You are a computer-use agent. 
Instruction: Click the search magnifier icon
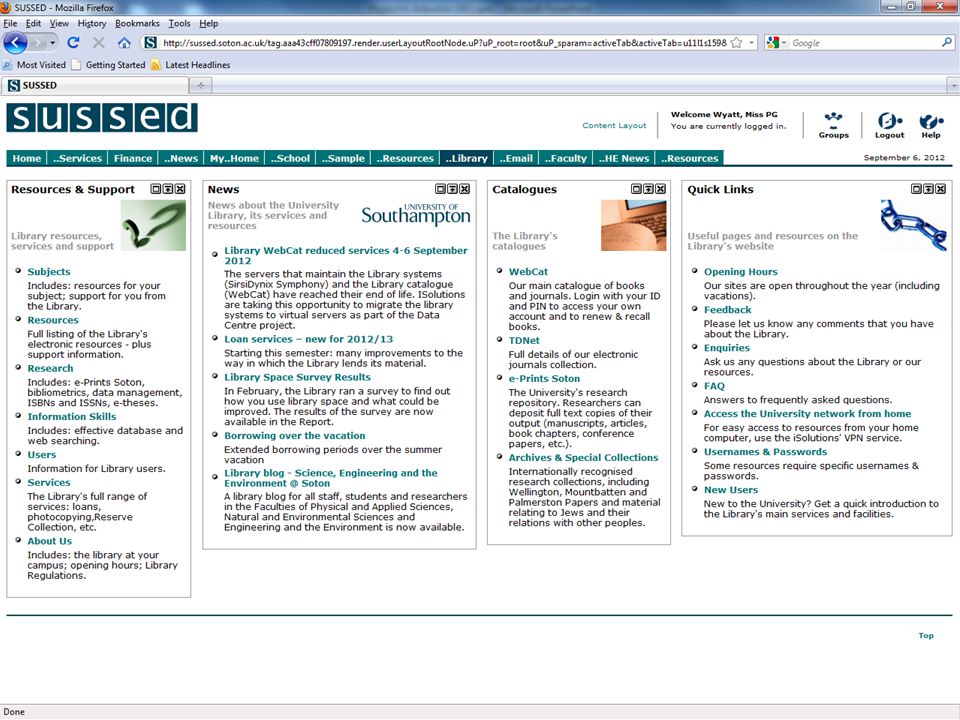(x=947, y=43)
